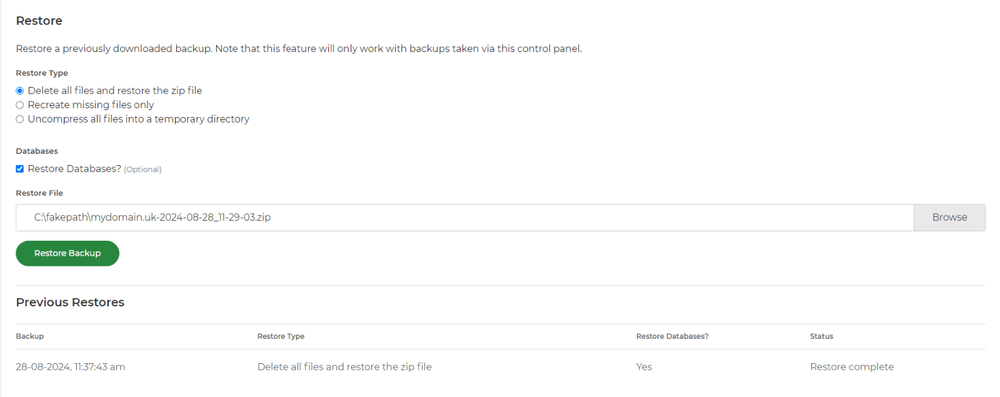The image size is (1000, 397).
Task: Click the "Yes" value in previous restores
Action: pyautogui.click(x=644, y=367)
